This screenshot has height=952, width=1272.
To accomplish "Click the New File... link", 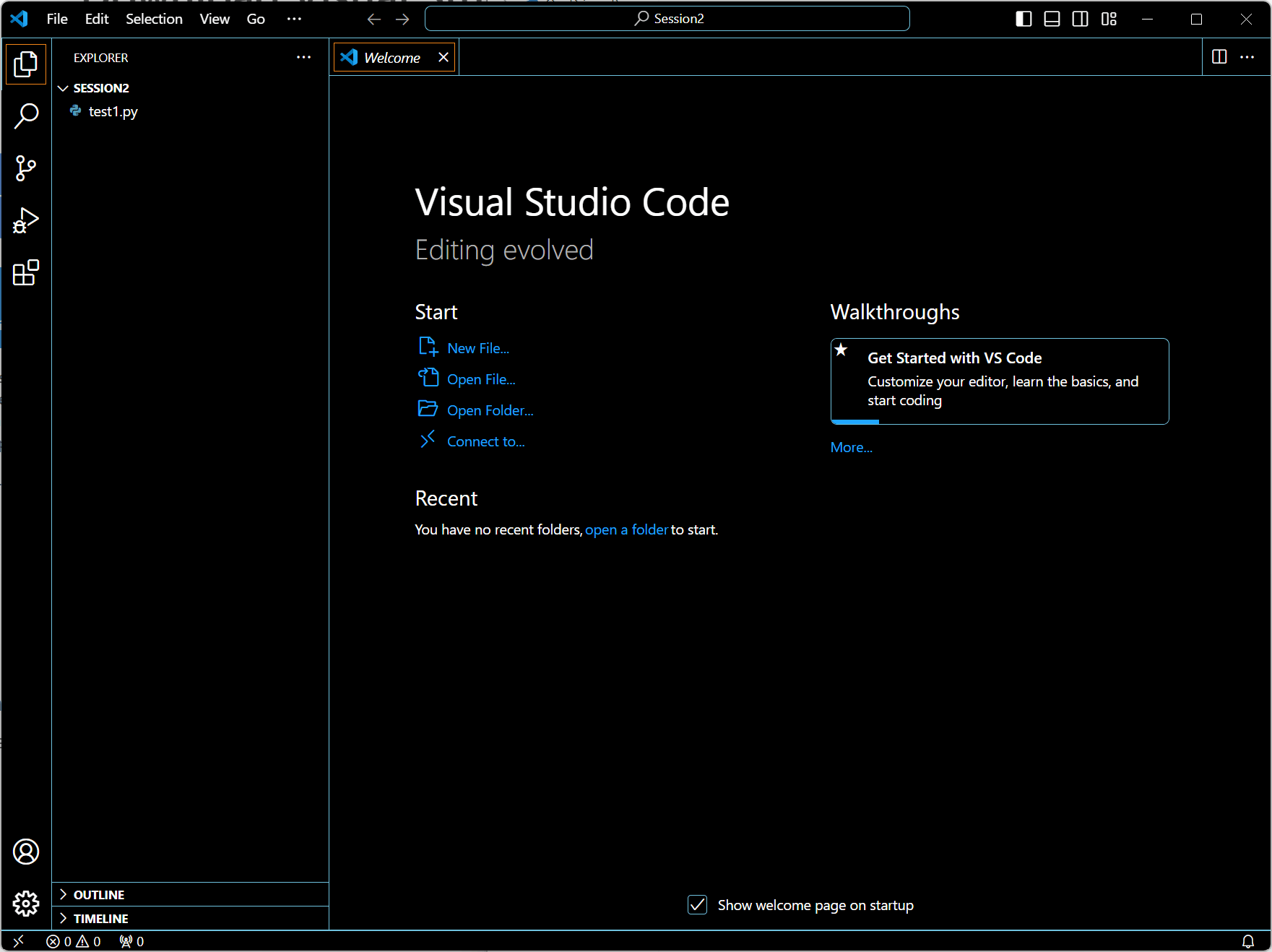I will [478, 348].
